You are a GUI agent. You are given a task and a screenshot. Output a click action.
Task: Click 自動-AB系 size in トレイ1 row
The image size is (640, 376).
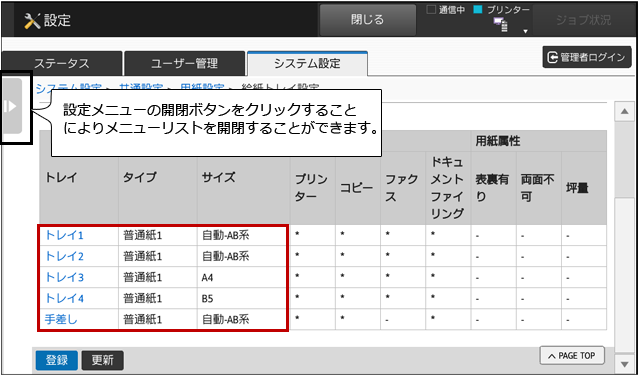(x=225, y=236)
